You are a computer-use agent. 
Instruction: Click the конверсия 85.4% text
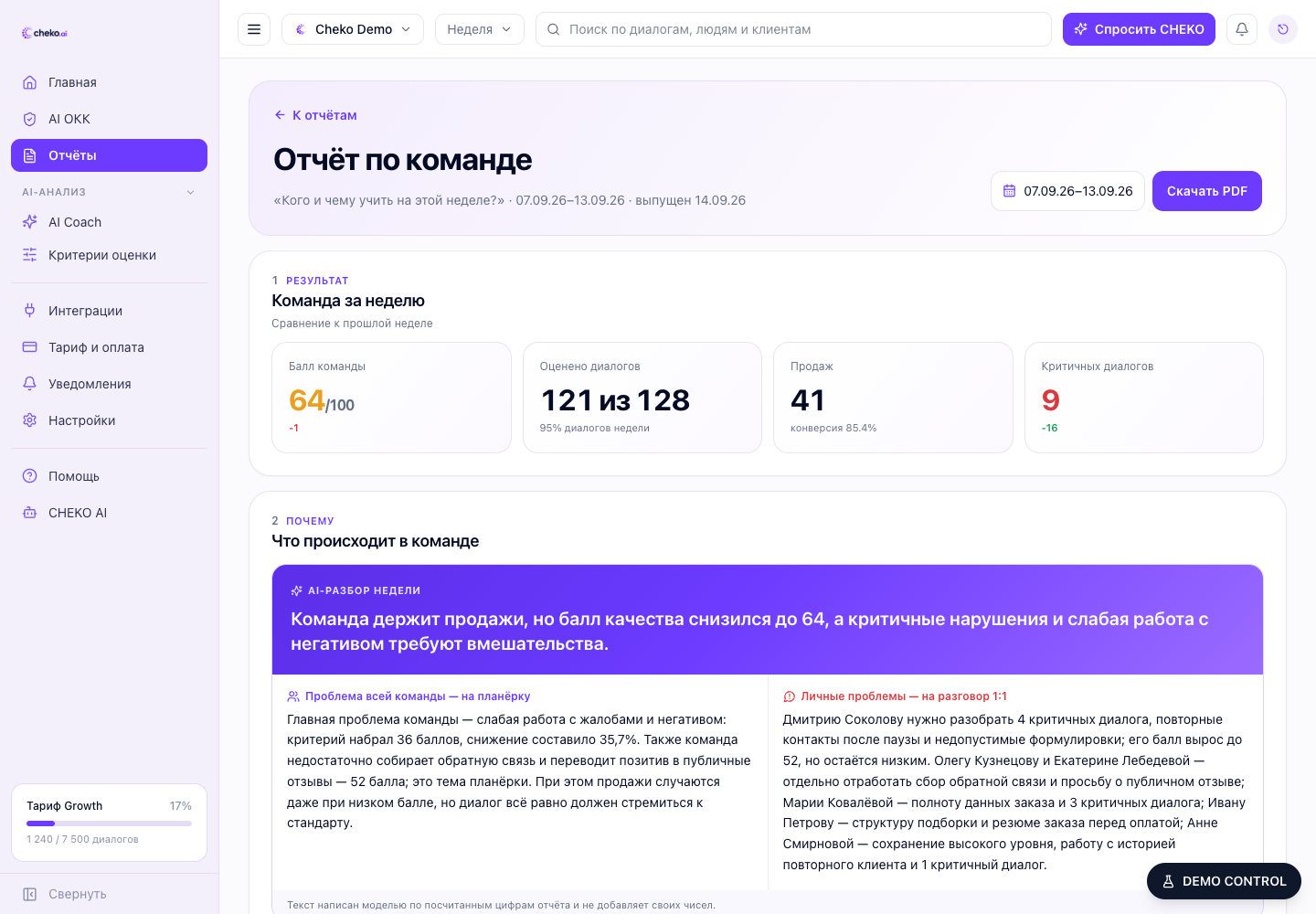833,428
